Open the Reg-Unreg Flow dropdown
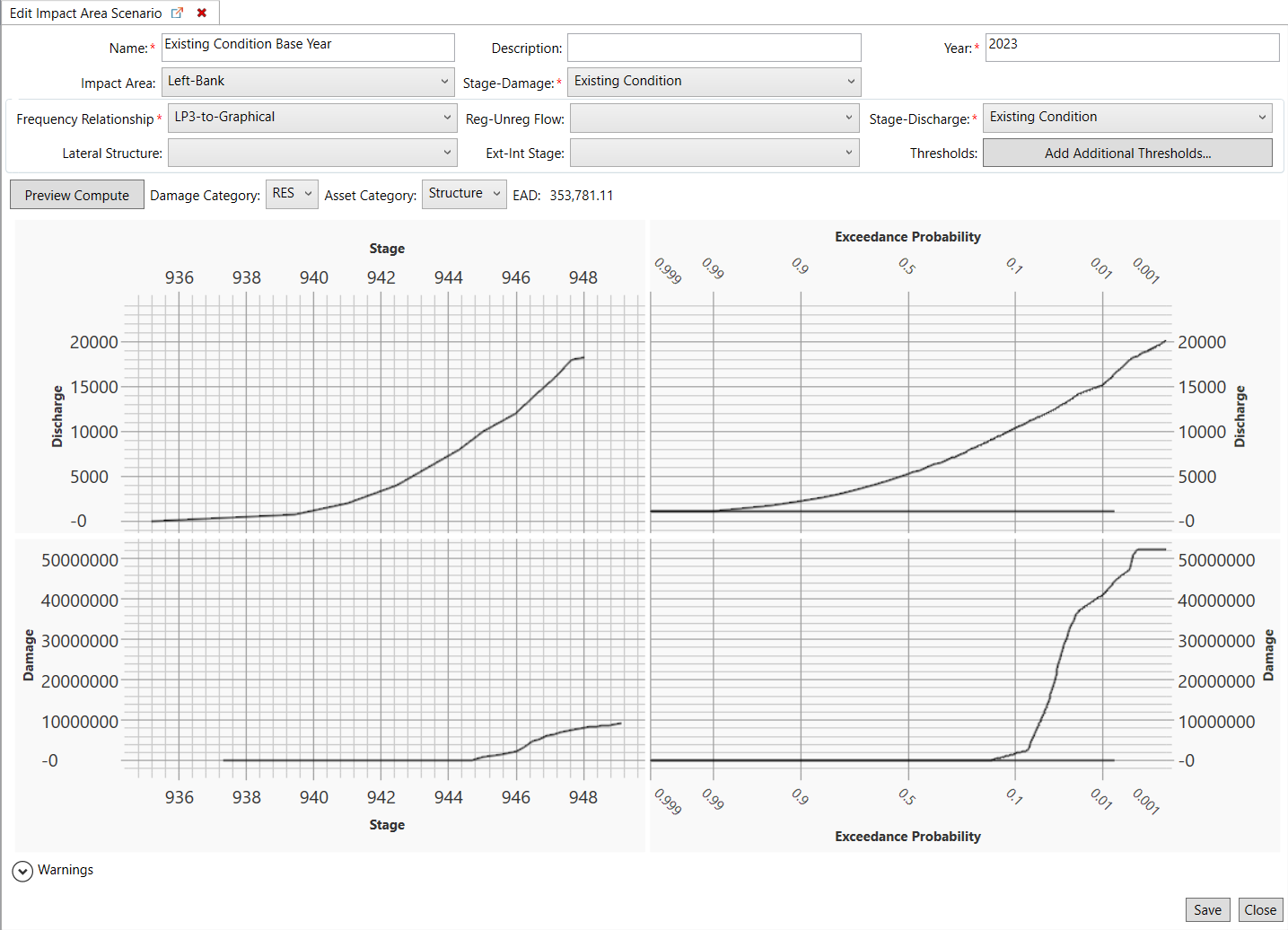The width and height of the screenshot is (1288, 930). [714, 118]
